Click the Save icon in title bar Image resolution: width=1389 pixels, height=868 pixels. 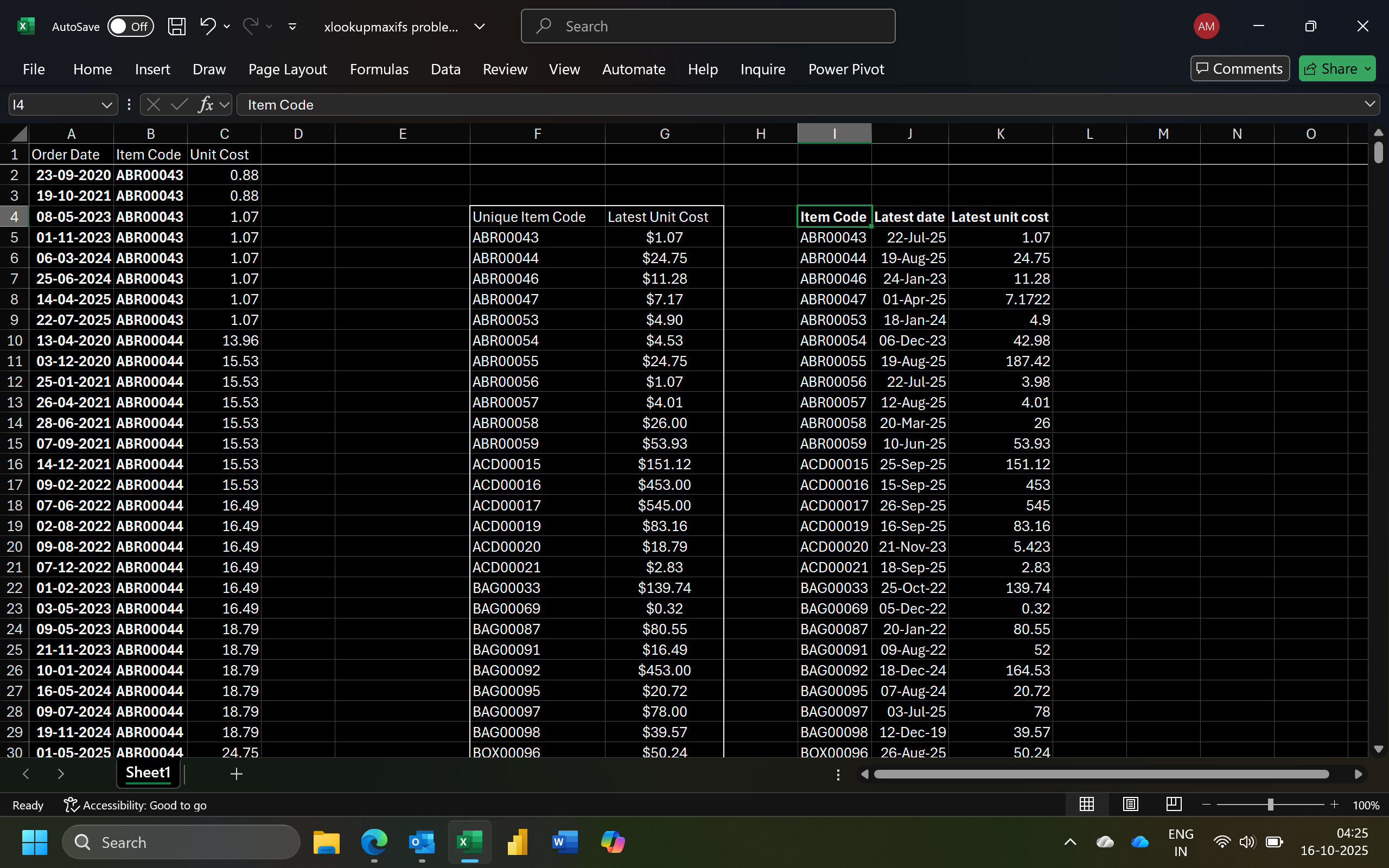coord(177,27)
